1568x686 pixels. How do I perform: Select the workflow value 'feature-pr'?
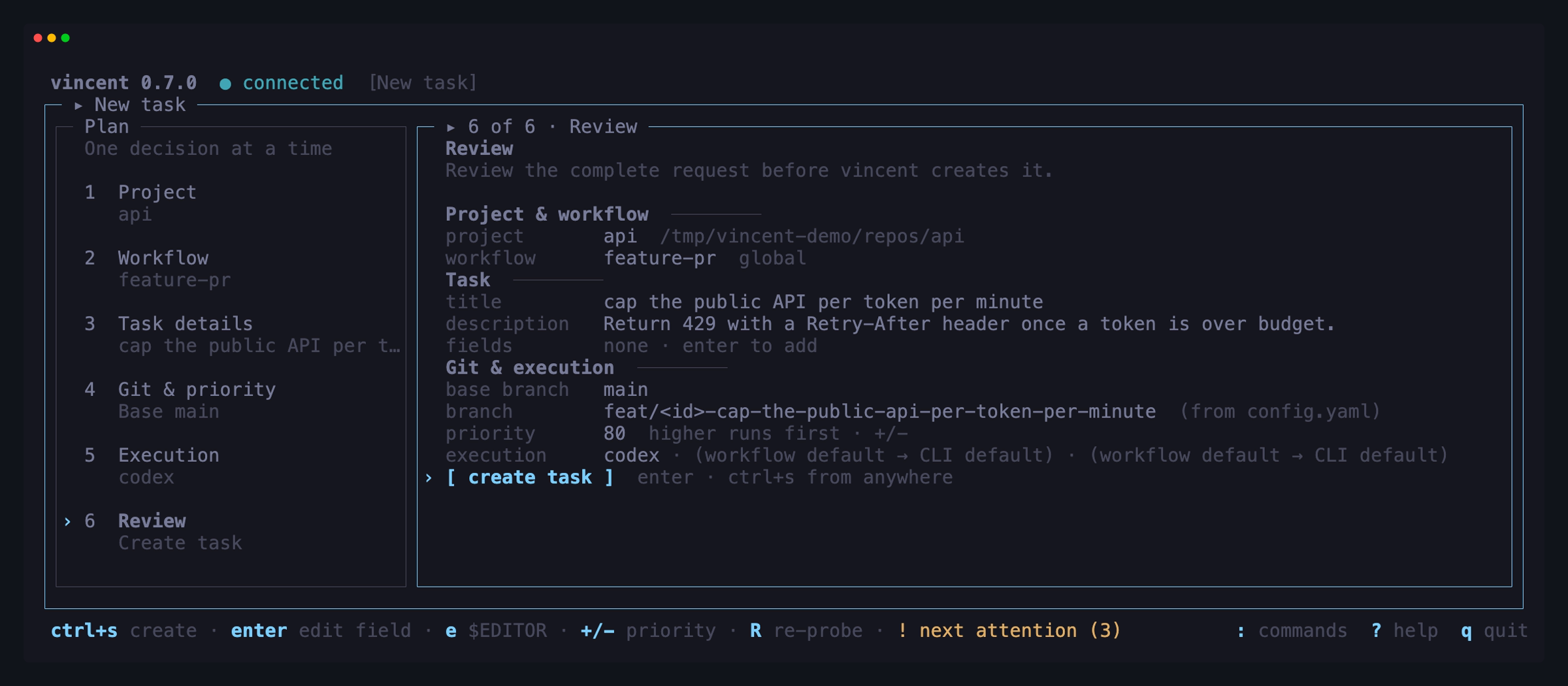[659, 259]
